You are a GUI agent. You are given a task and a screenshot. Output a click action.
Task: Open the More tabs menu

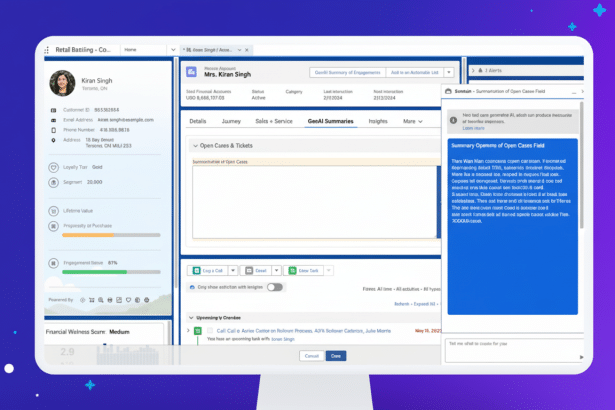413,121
